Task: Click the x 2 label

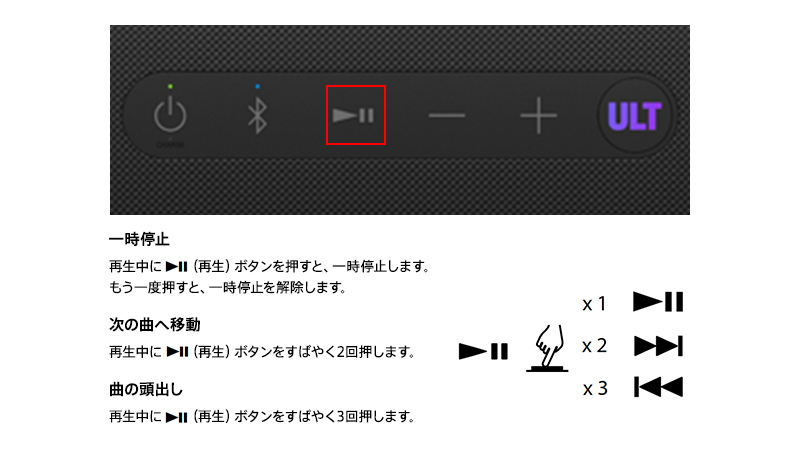Action: pos(594,346)
